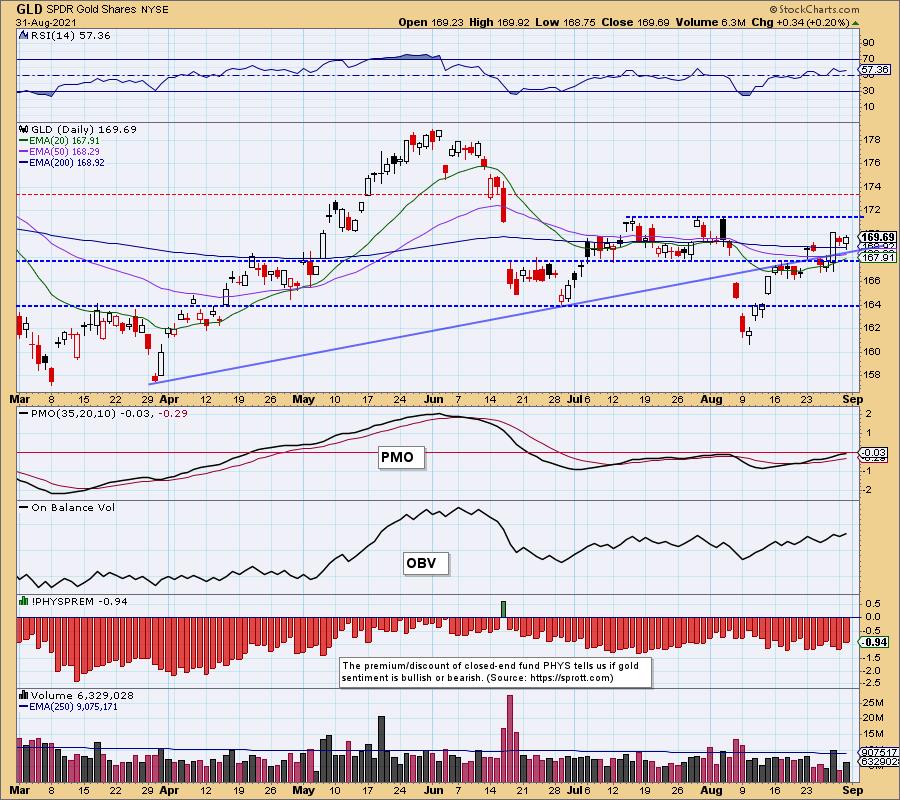Select the EMA(20) 167.91 legend entry

[x=59, y=141]
